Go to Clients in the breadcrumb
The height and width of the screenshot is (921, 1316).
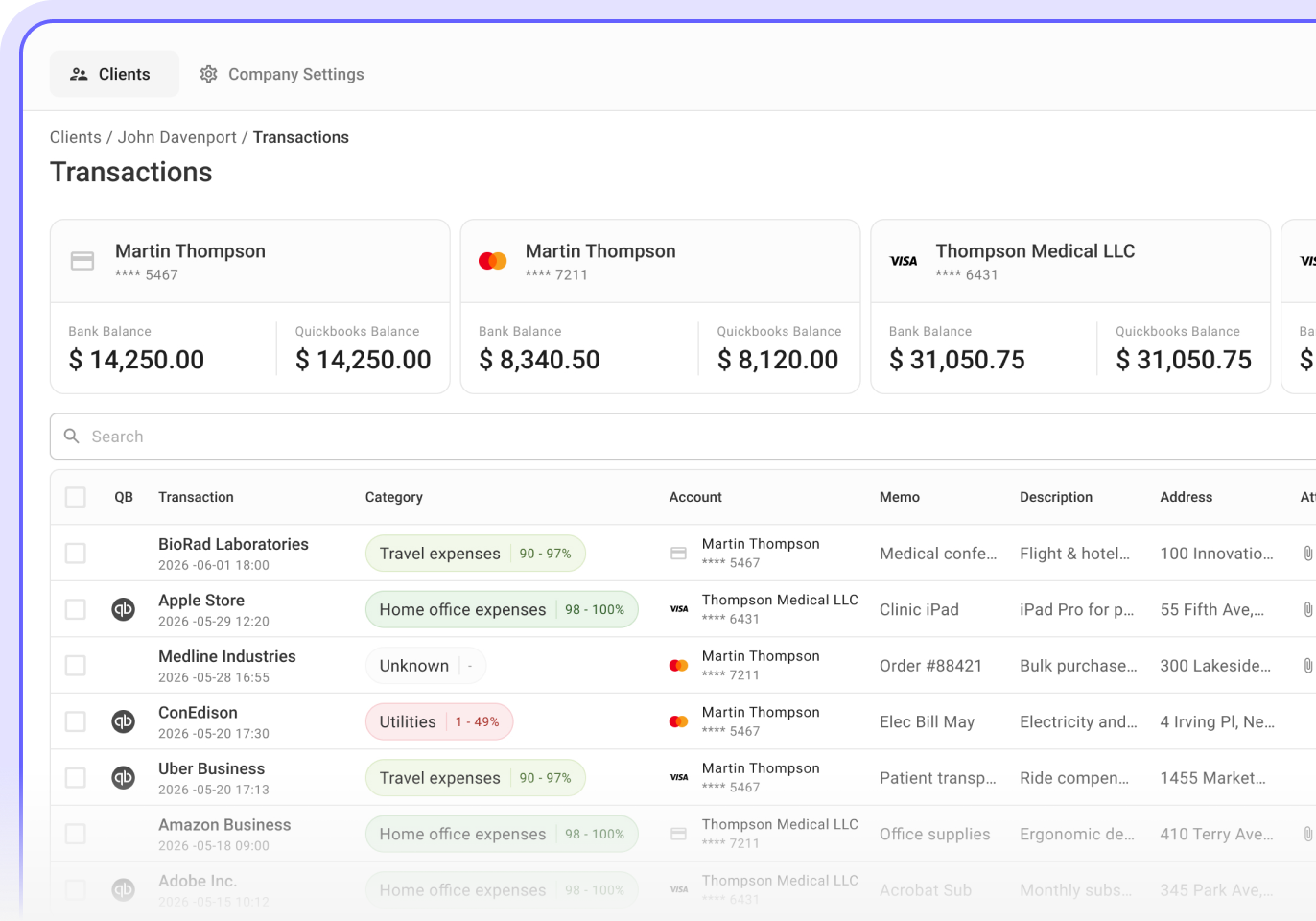pos(76,137)
